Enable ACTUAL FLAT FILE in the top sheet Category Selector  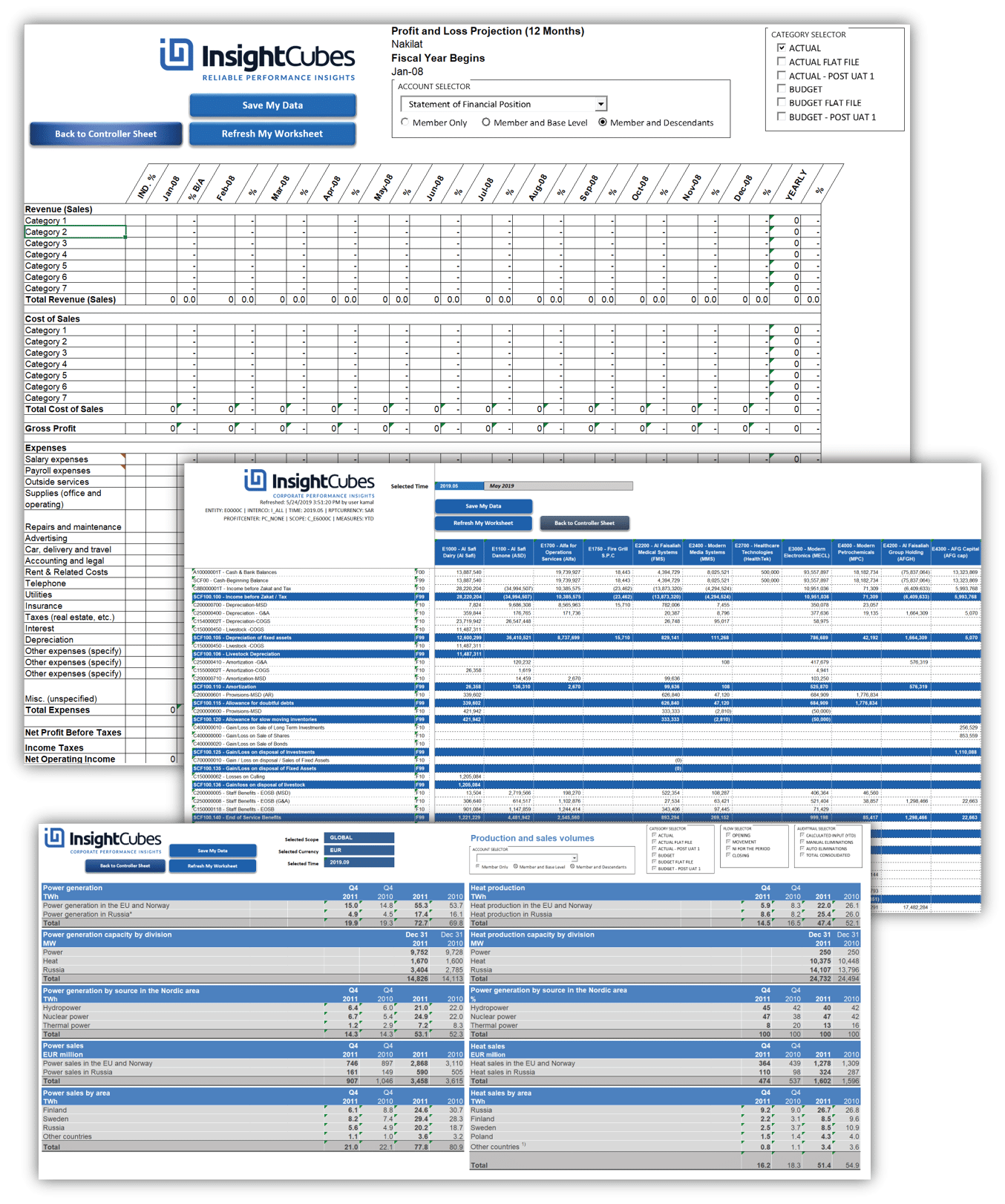781,62
